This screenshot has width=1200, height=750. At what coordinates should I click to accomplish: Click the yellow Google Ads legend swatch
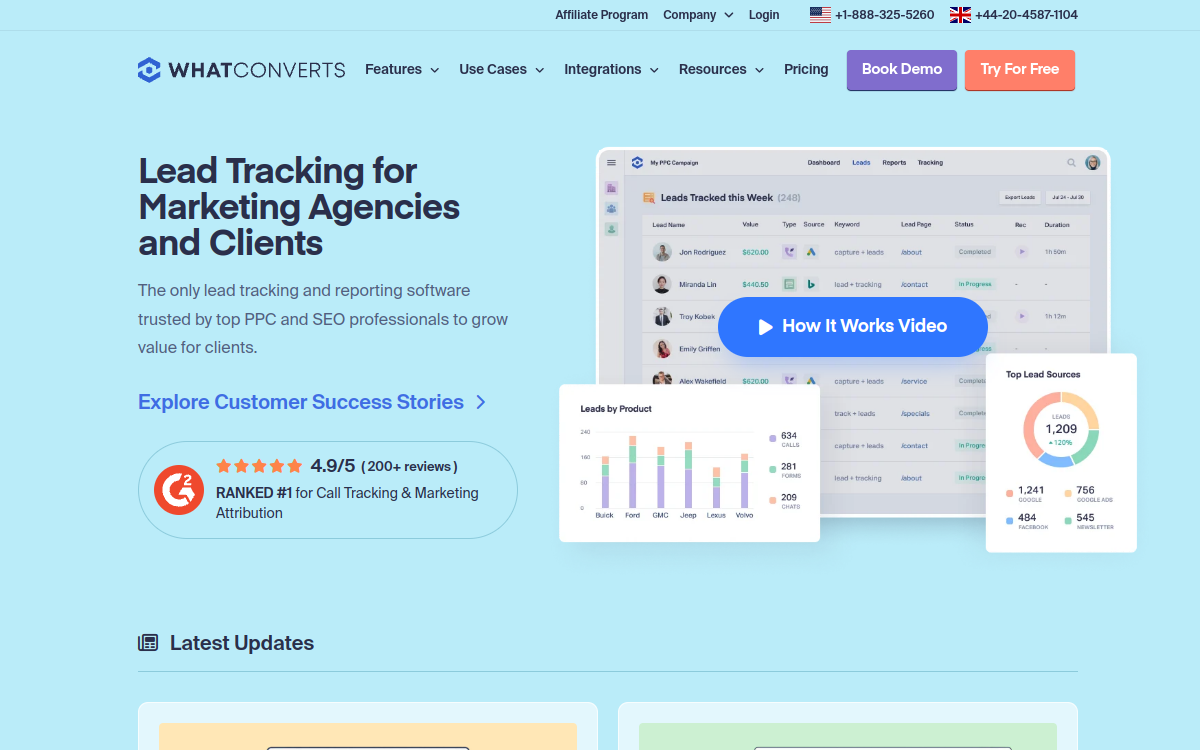(x=1068, y=493)
